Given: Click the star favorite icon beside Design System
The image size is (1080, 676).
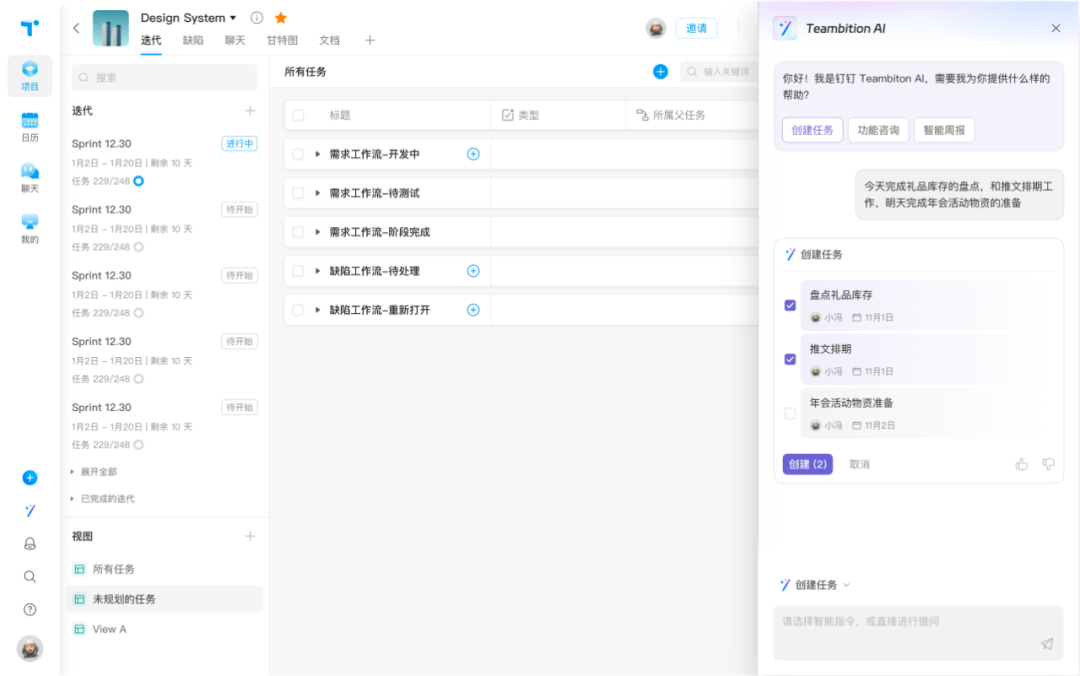Looking at the screenshot, I should [x=281, y=18].
